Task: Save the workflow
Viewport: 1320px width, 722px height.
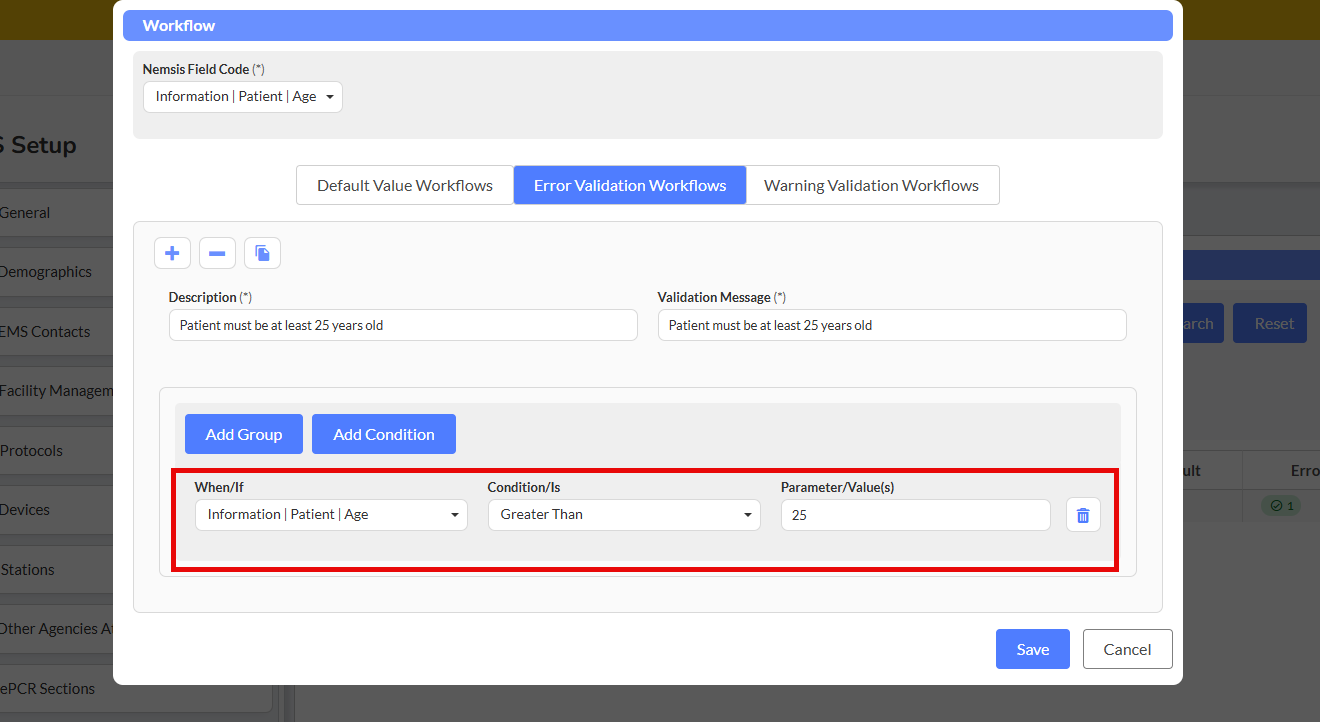Action: click(1032, 649)
